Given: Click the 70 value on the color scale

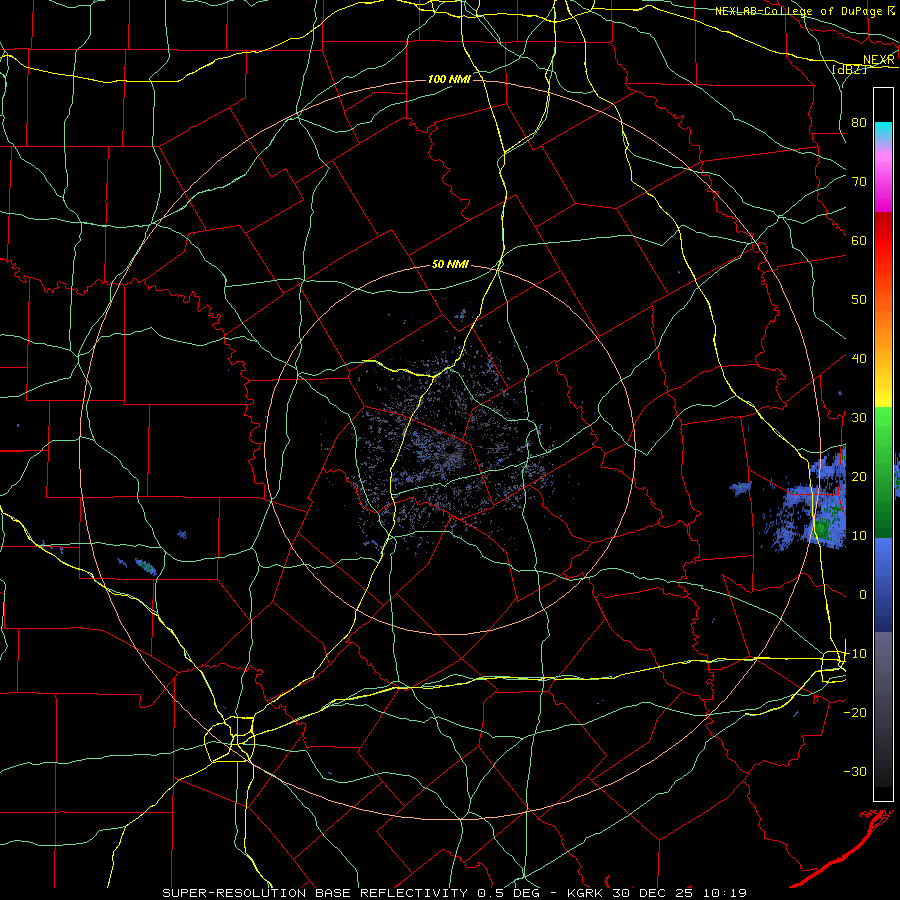Looking at the screenshot, I should [x=859, y=181].
